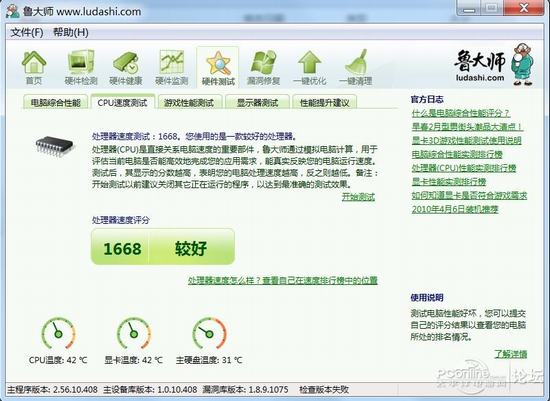Viewport: 550px width, 401px height.
Task: Close the 鲁大师 window
Action: pos(524,8)
